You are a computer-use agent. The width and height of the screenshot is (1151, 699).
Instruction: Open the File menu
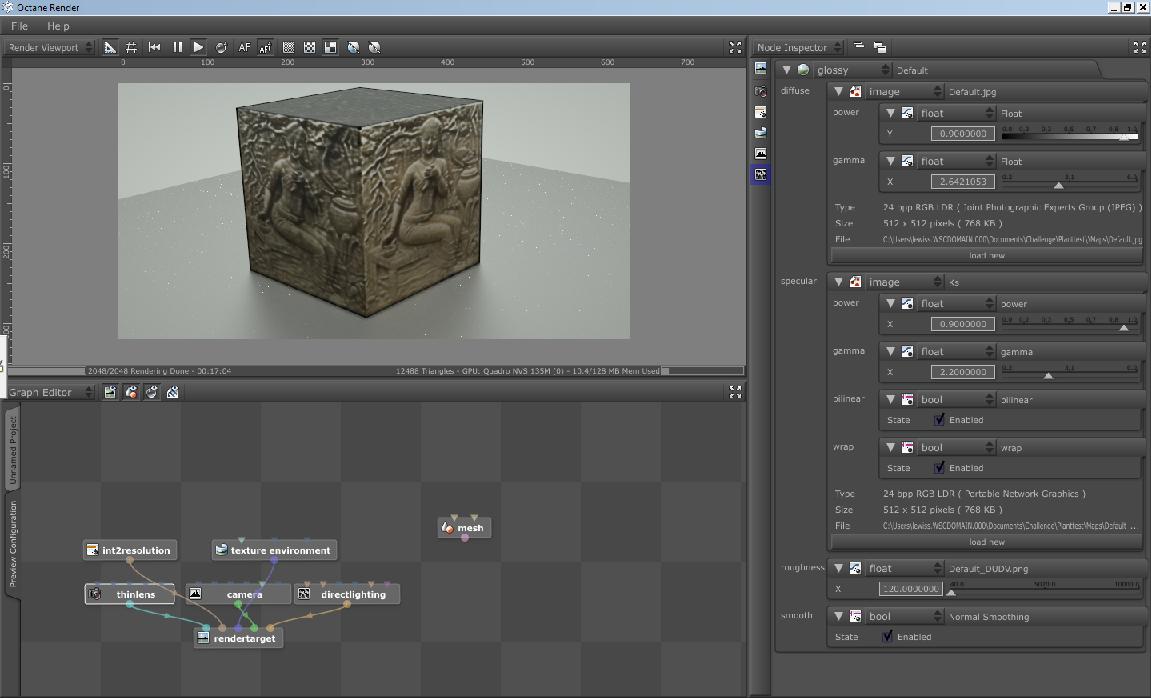pos(20,26)
